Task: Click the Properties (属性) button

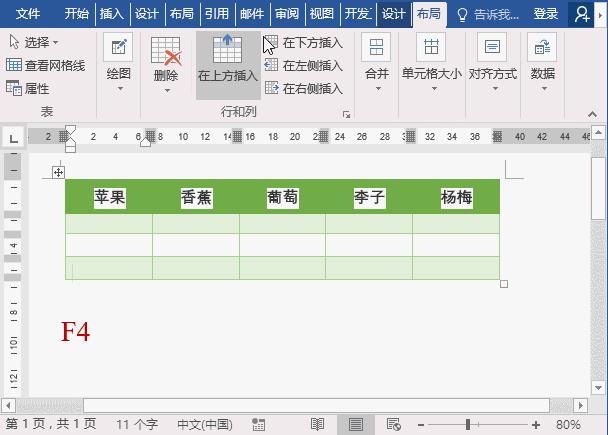Action: tap(28, 88)
